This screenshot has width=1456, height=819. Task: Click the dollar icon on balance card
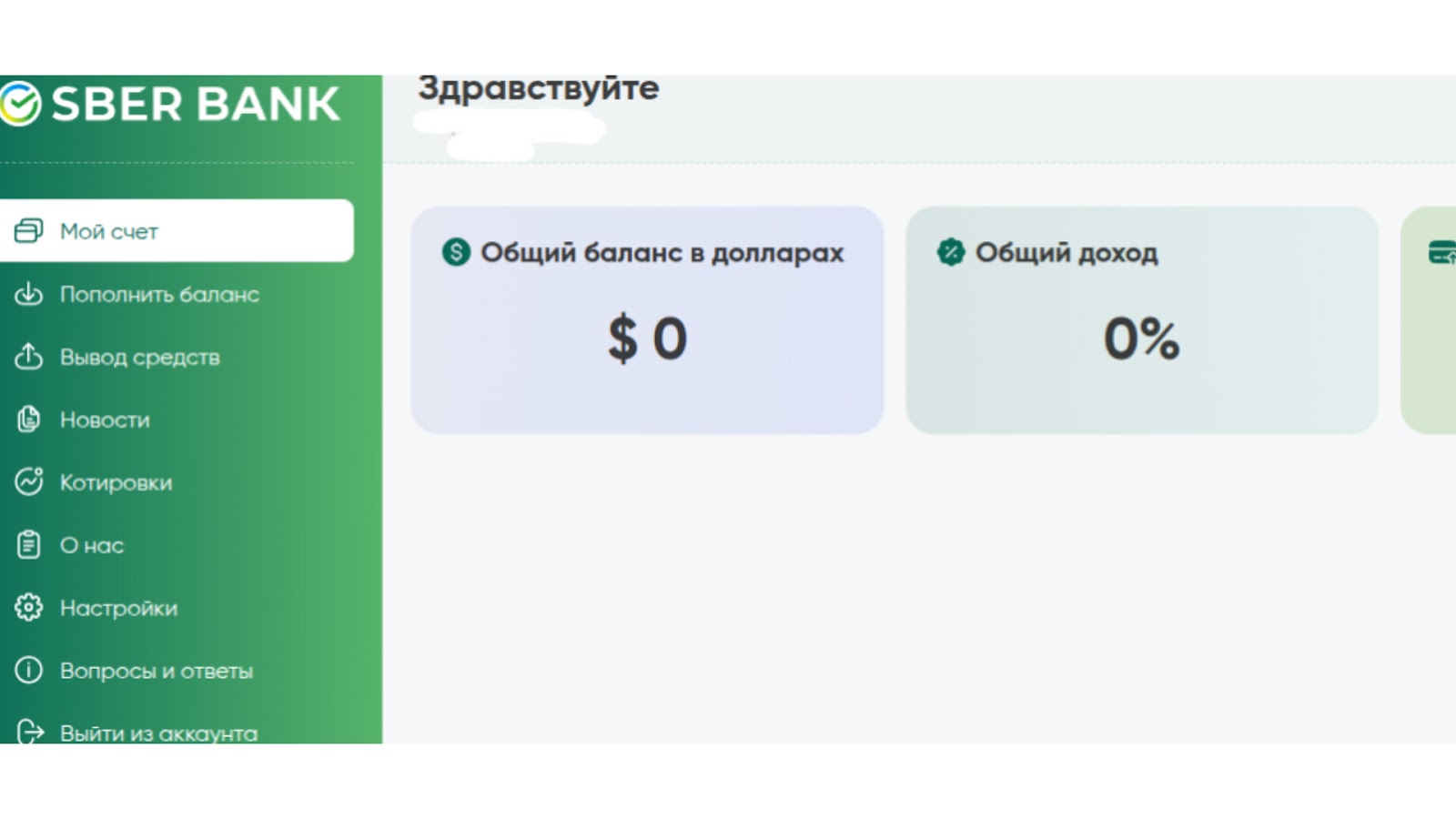(x=456, y=252)
